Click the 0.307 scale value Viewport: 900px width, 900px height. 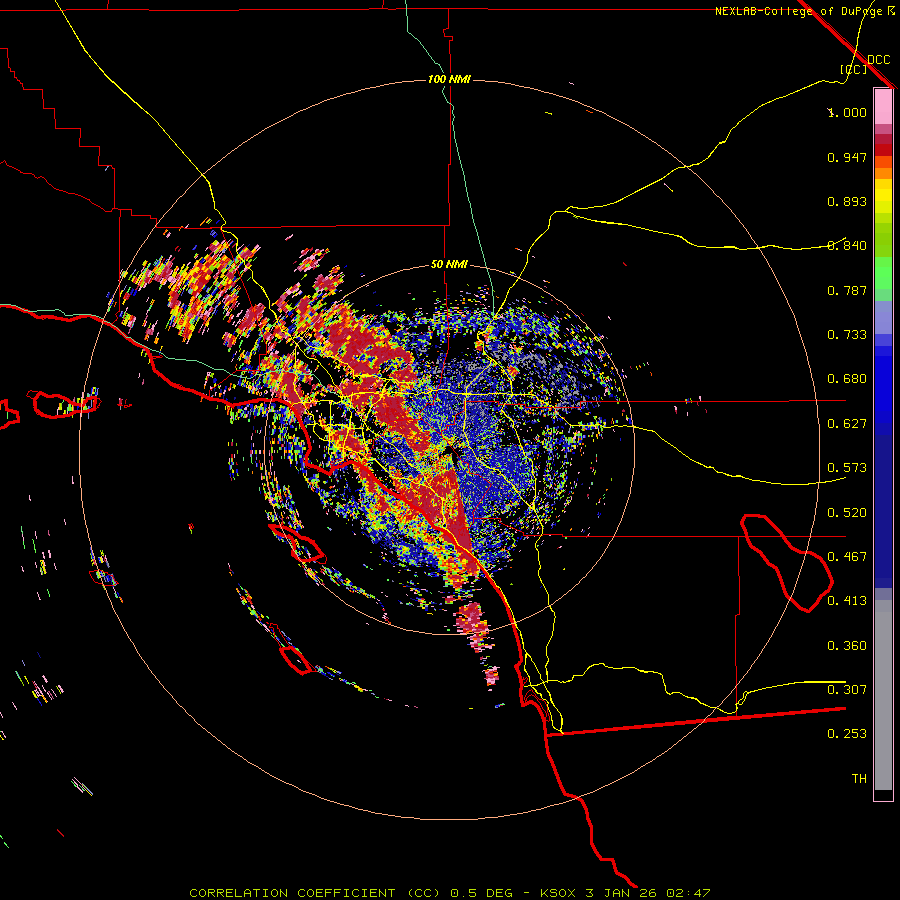pyautogui.click(x=847, y=690)
